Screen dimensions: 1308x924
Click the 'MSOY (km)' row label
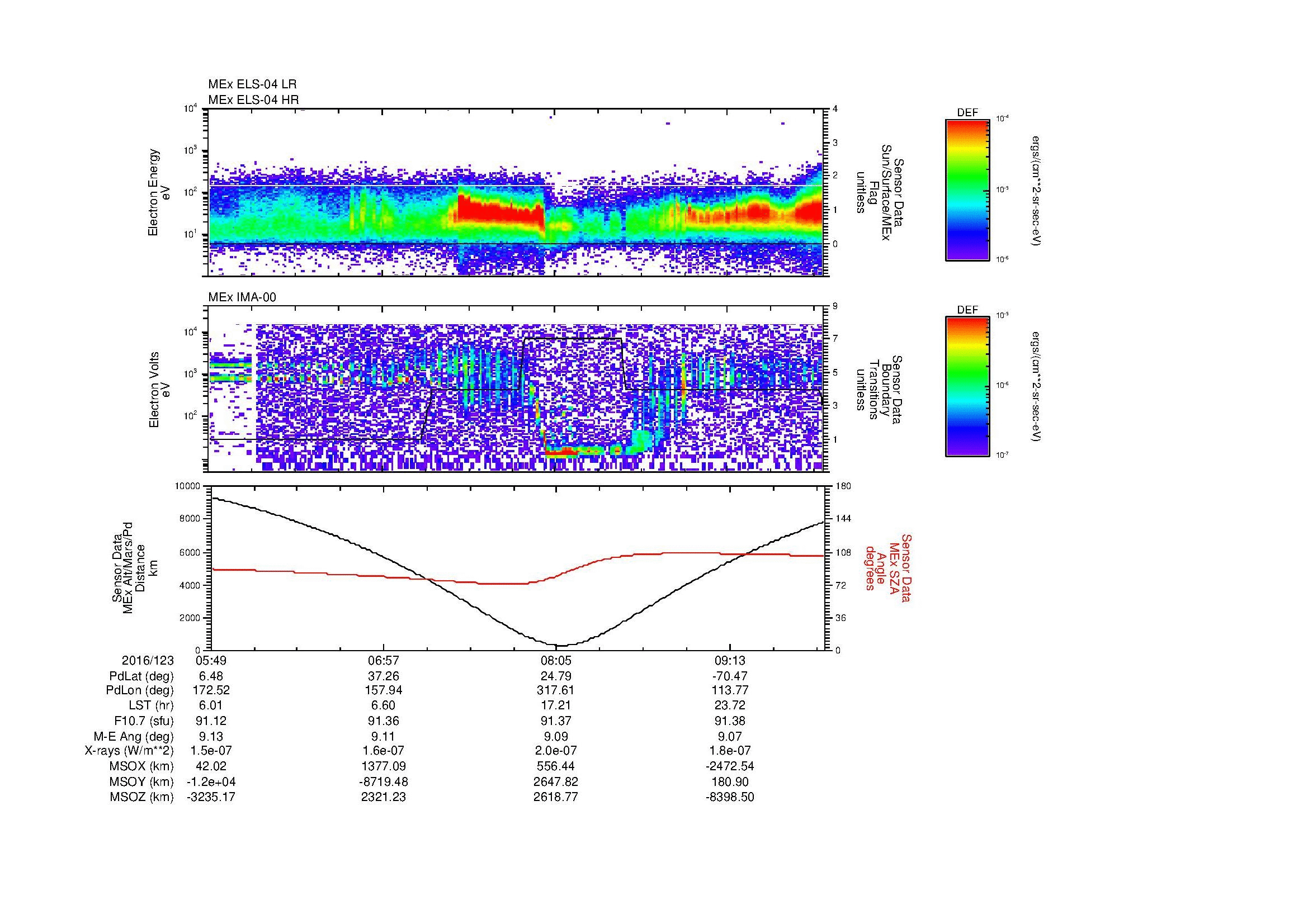(141, 781)
